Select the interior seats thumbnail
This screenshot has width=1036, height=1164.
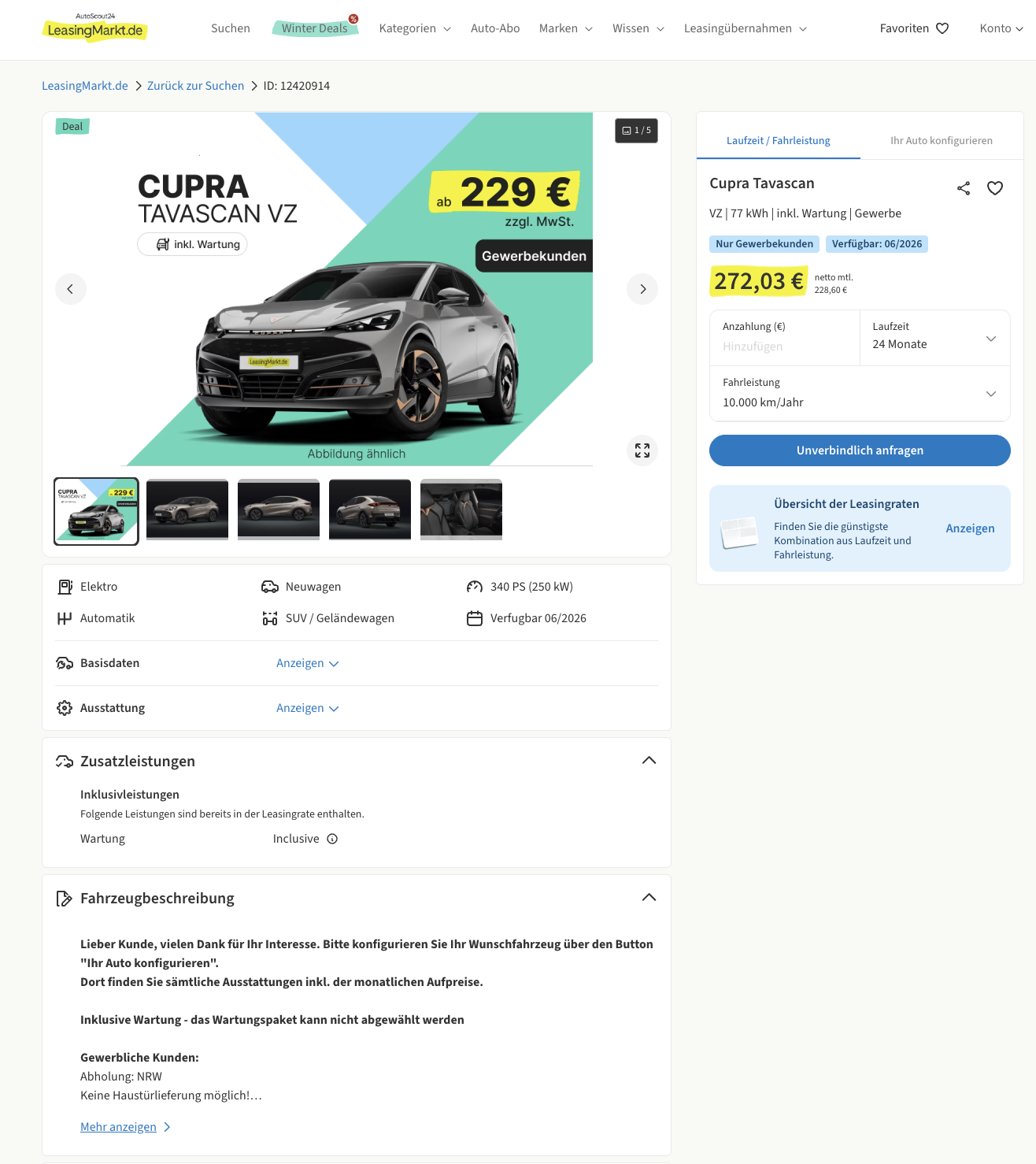[461, 510]
